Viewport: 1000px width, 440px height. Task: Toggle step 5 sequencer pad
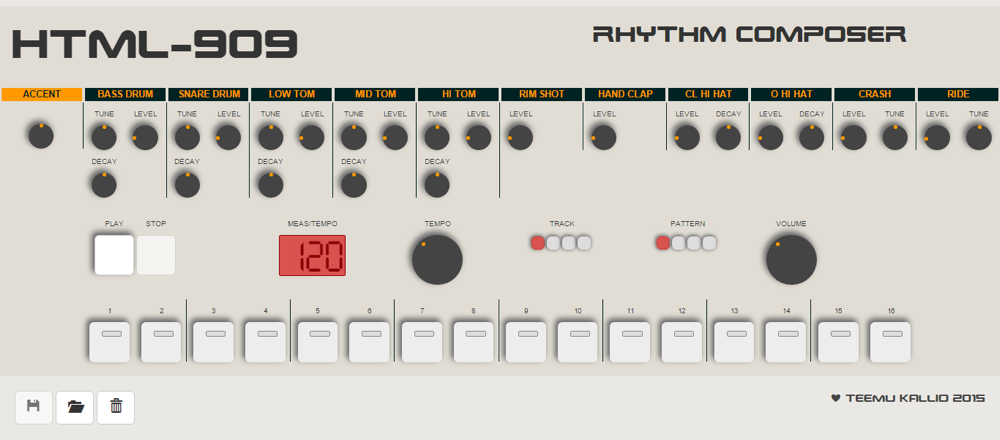(317, 341)
